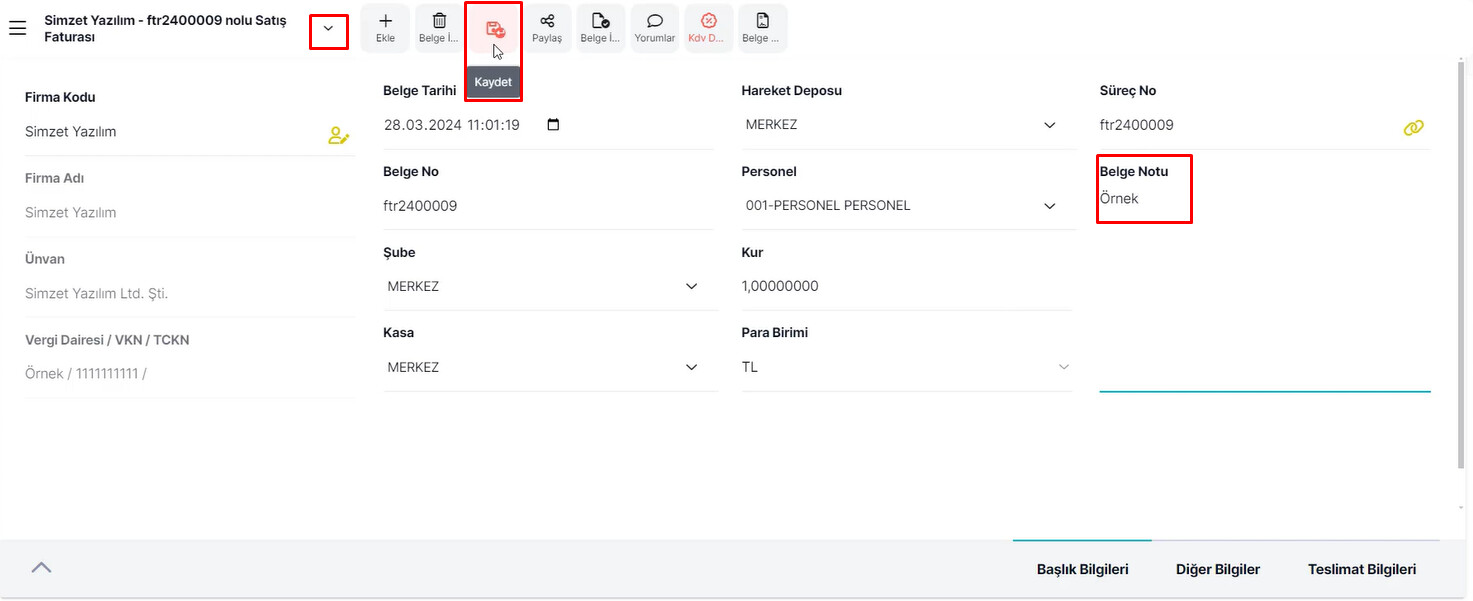Screen dimensions: 1473x601
Task: Click the Ekle plus button
Action: (386, 28)
